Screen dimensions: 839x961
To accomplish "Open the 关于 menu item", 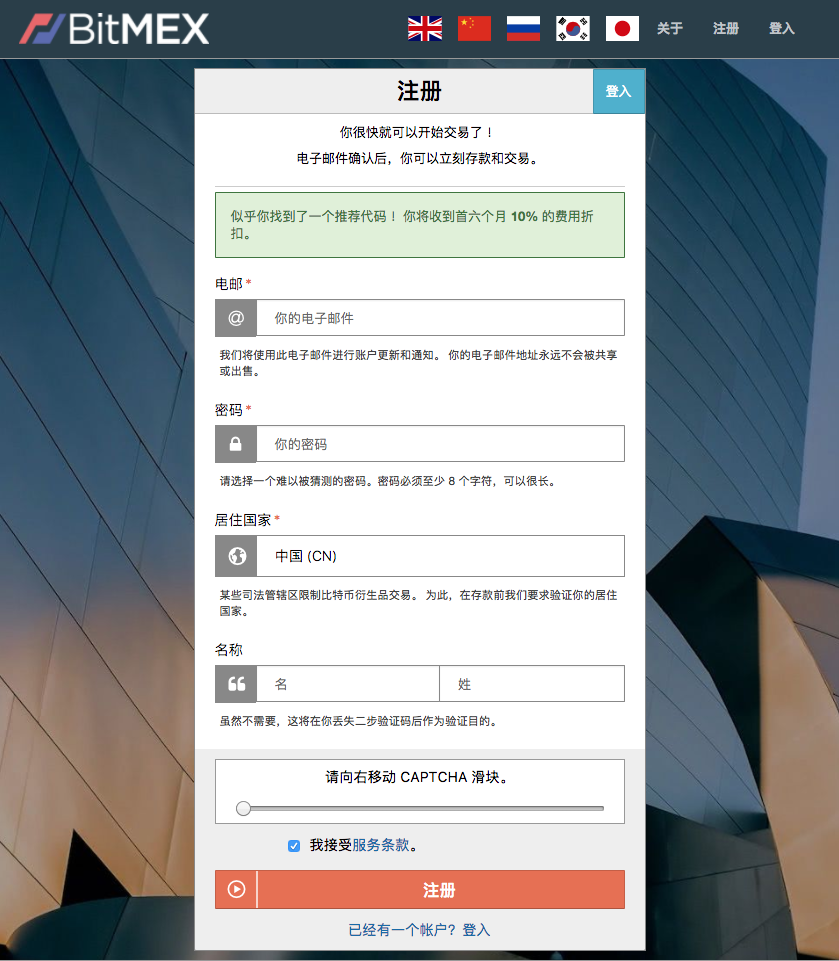I will pos(670,29).
